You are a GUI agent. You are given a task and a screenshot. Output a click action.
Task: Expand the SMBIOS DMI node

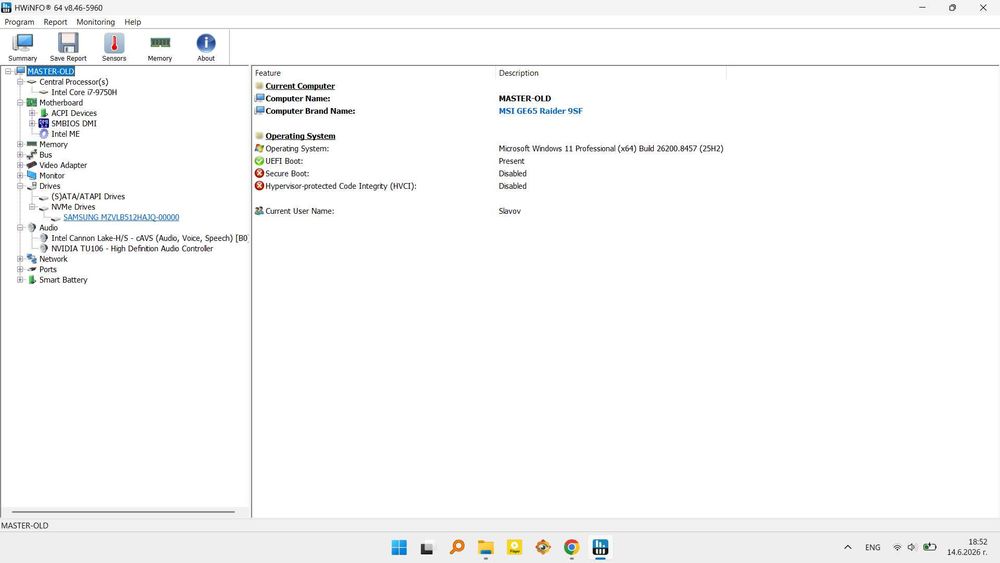(32, 124)
